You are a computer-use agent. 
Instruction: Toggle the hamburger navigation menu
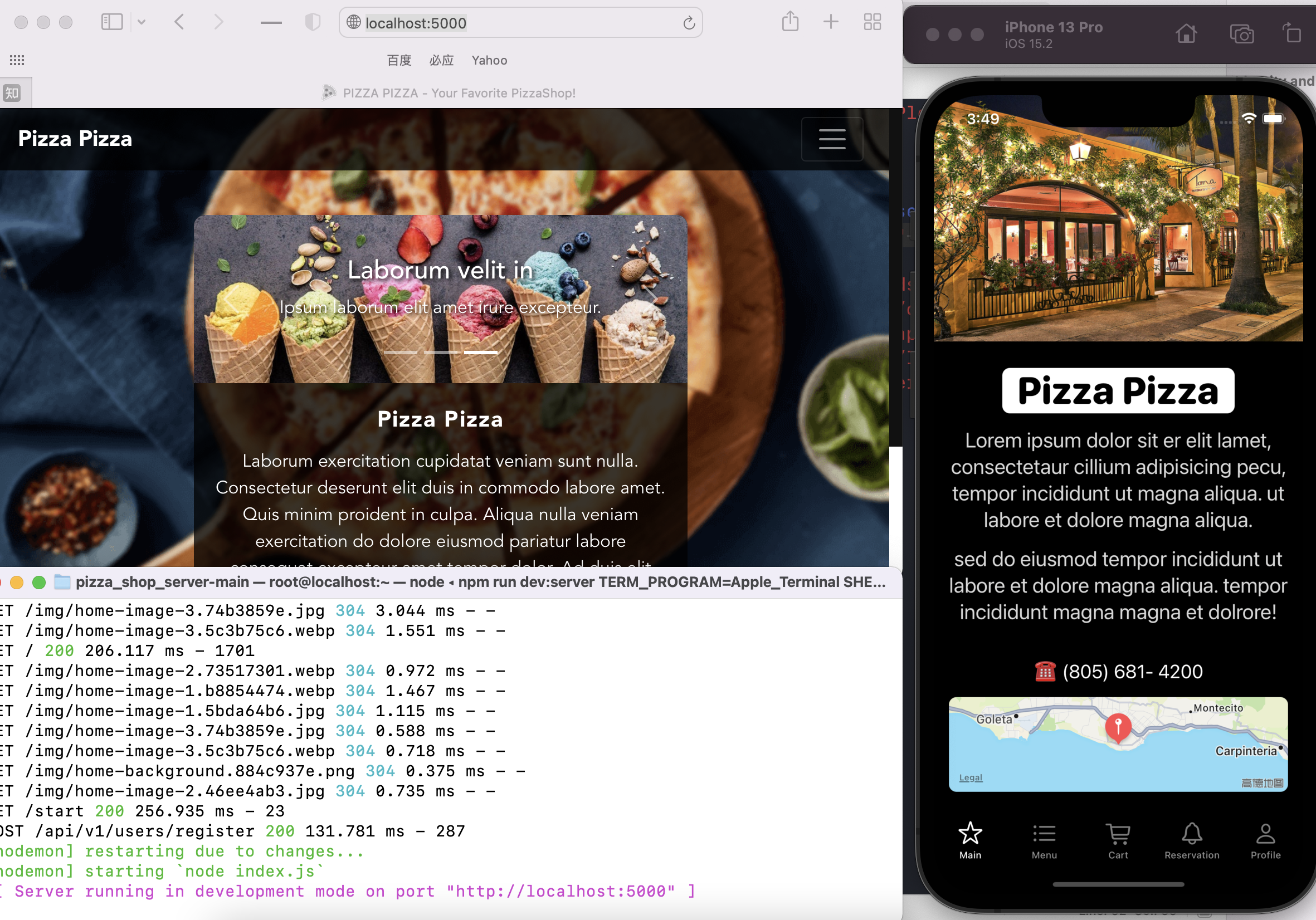pyautogui.click(x=832, y=139)
